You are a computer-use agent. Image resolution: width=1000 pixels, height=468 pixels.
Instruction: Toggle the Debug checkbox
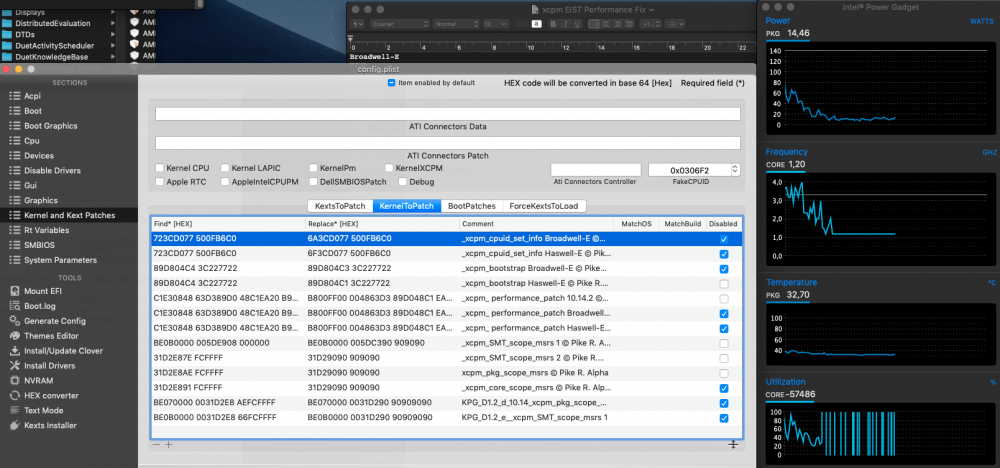point(403,182)
